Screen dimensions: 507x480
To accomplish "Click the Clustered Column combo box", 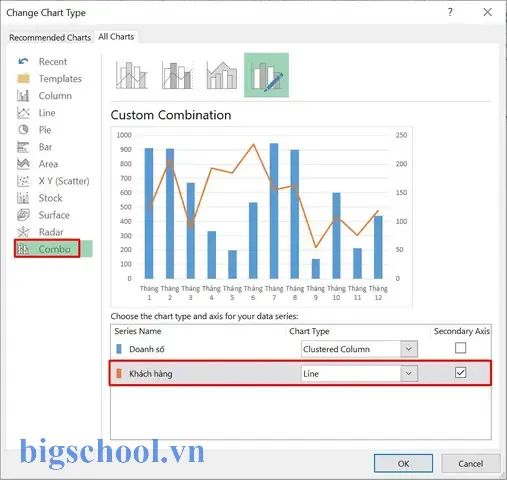I will (x=359, y=349).
